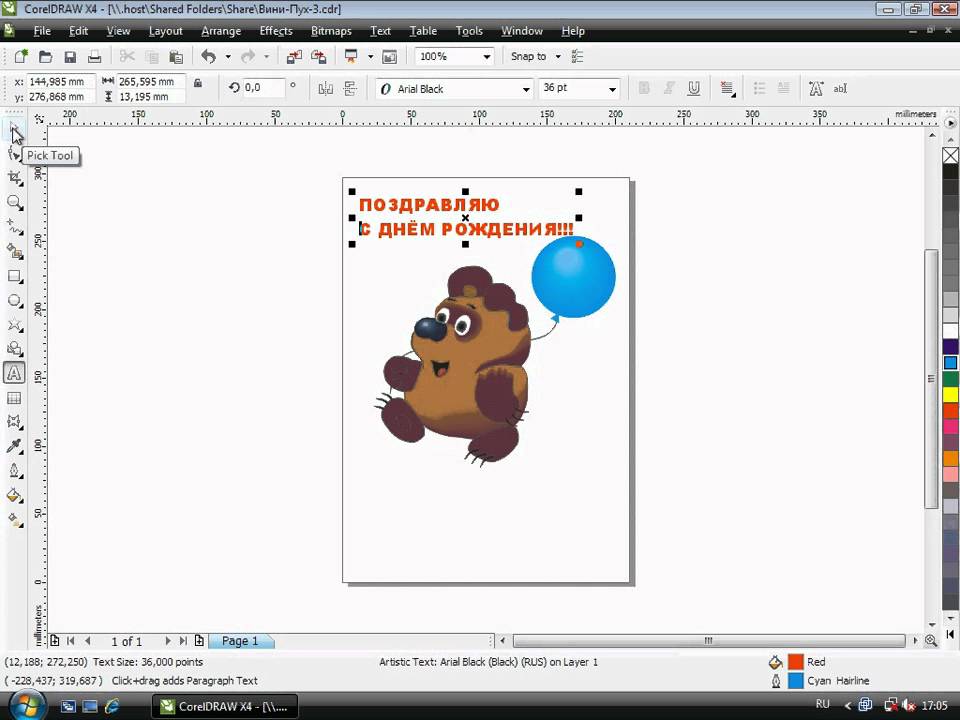Open the Effects menu

tap(276, 31)
